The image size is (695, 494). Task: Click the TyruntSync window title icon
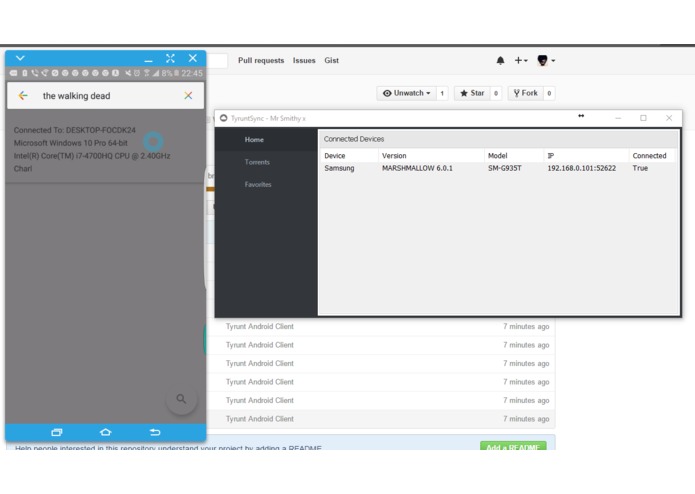point(224,118)
